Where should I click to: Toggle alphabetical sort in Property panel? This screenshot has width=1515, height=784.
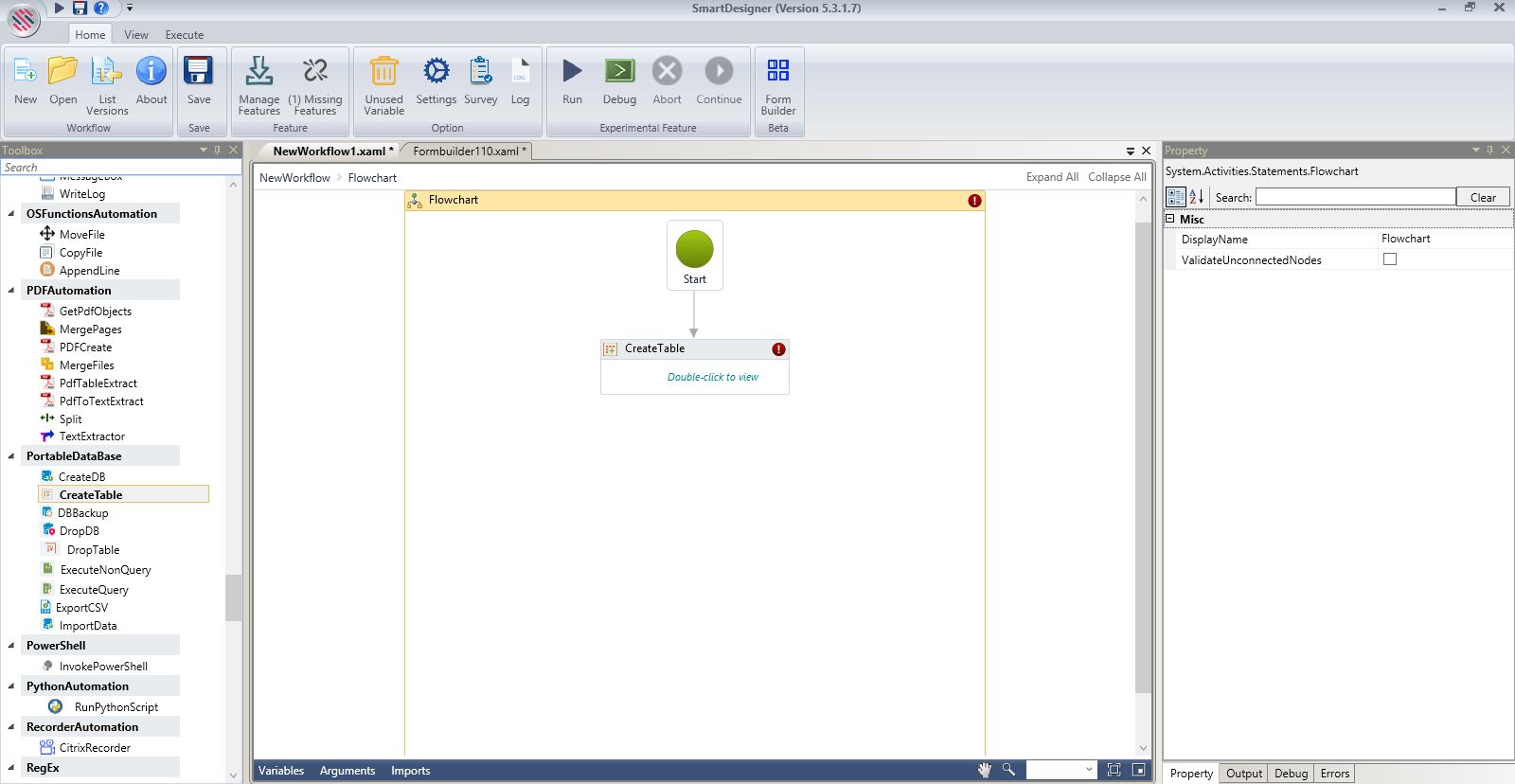coord(1196,197)
